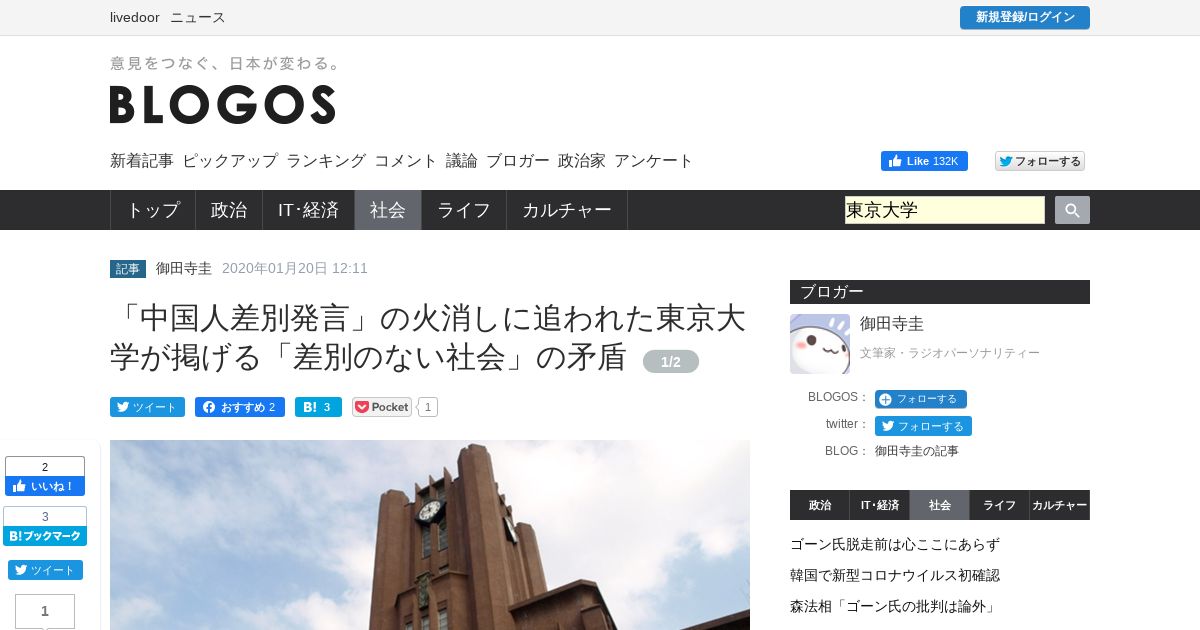Click Facebook おすすめ 2 button

pos(240,407)
